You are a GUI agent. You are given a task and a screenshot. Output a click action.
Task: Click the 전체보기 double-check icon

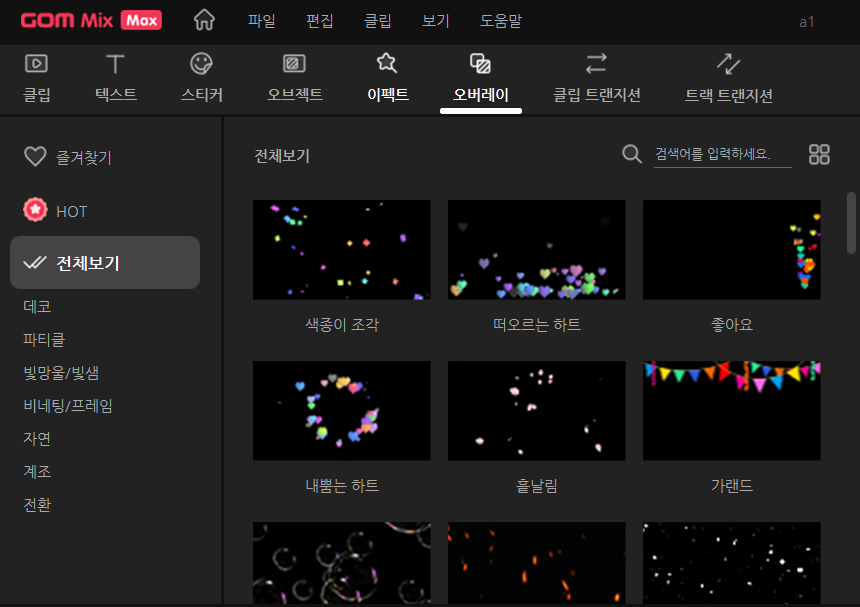coord(35,263)
